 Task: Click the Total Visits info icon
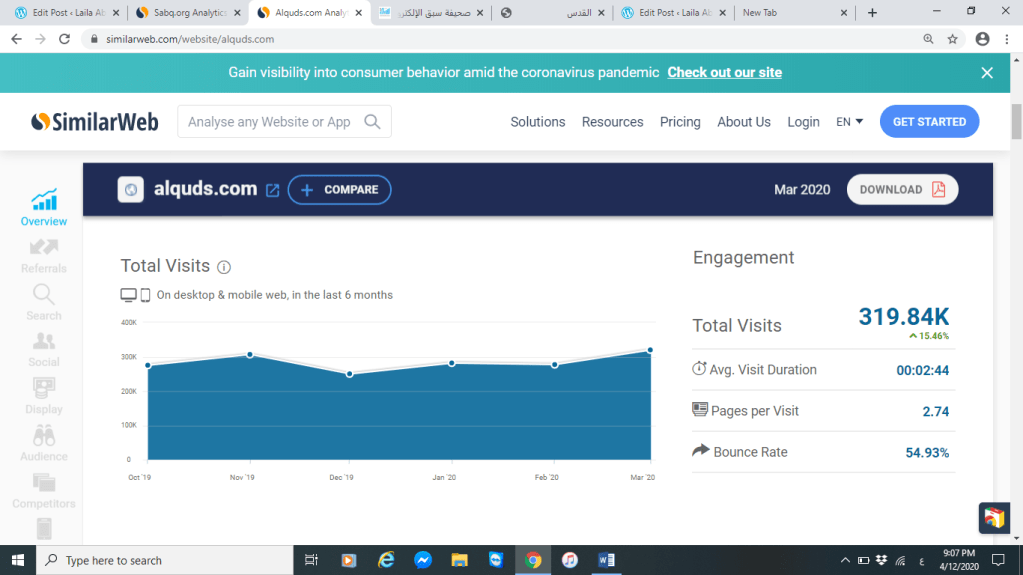point(224,267)
